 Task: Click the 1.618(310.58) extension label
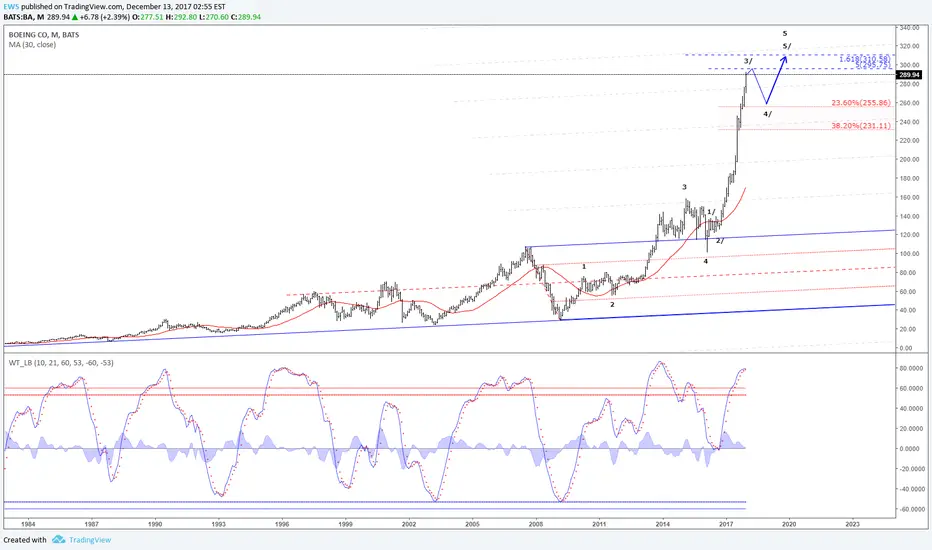[x=864, y=59]
